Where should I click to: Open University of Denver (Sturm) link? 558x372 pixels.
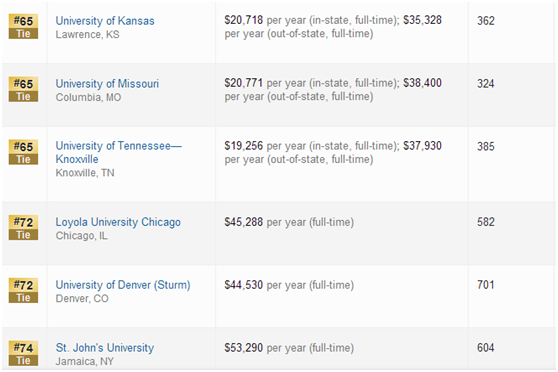click(123, 285)
